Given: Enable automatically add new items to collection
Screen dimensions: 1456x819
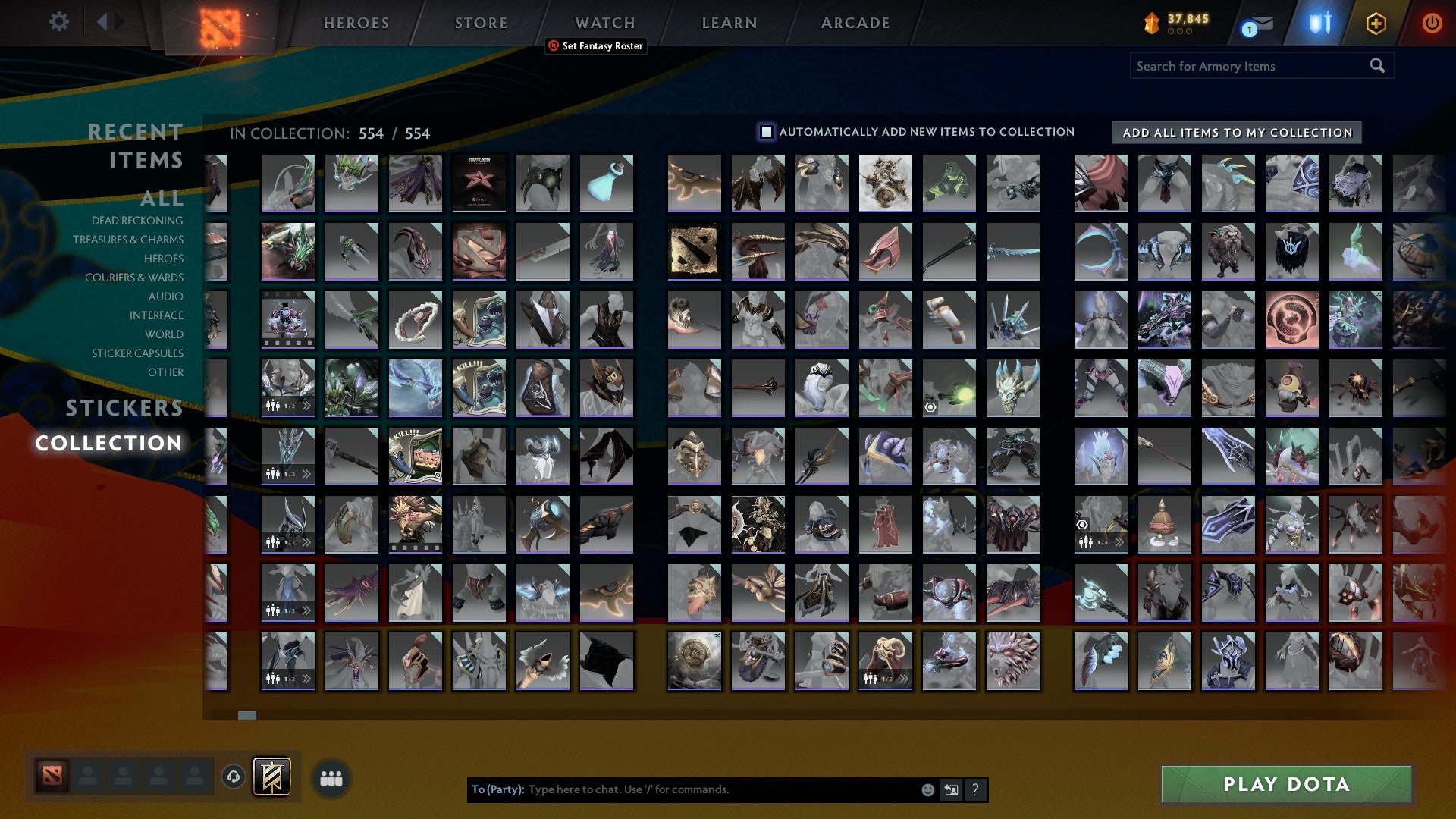Looking at the screenshot, I should click(765, 131).
